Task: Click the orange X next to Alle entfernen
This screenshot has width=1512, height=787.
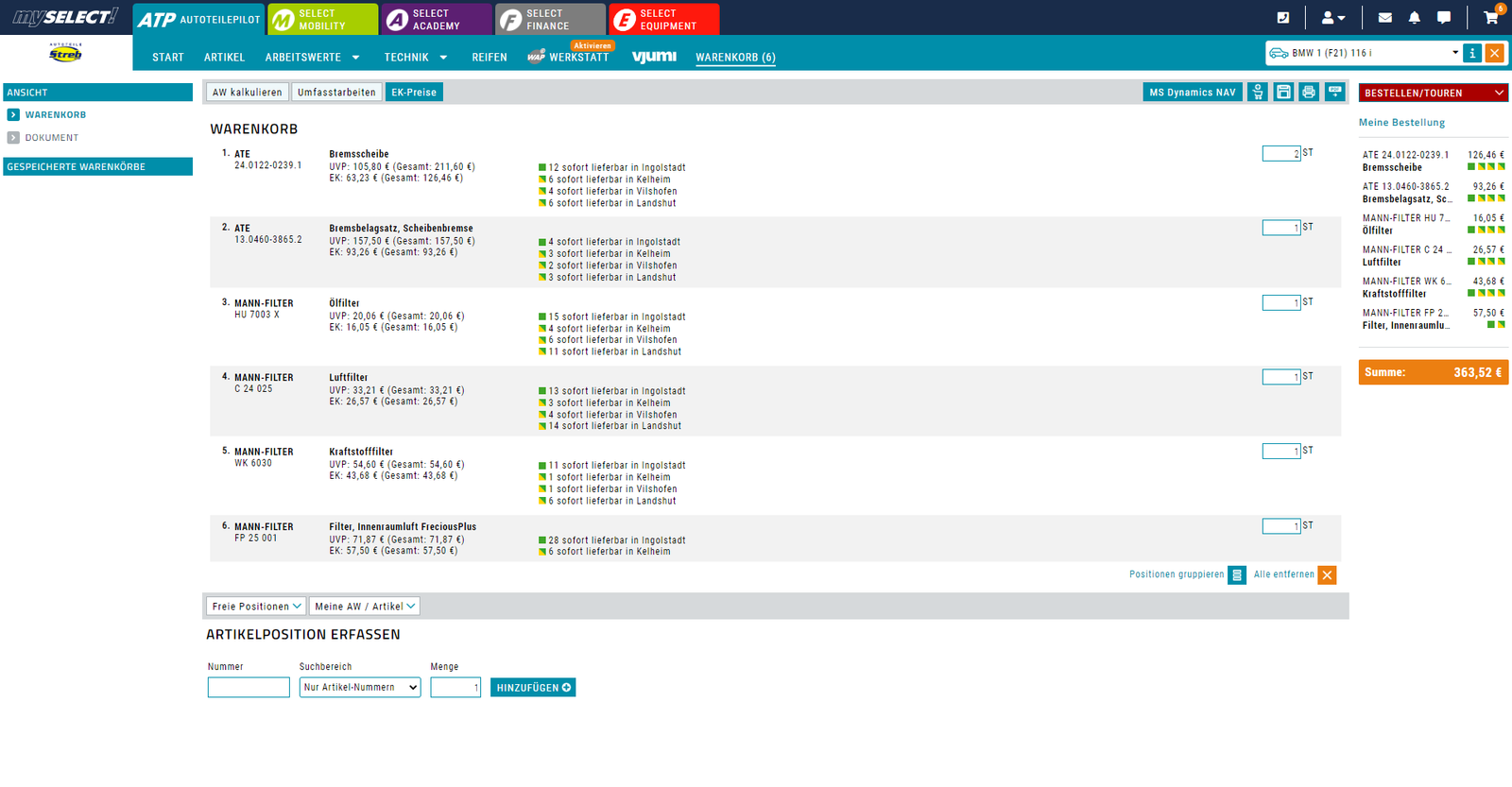Action: [1327, 574]
